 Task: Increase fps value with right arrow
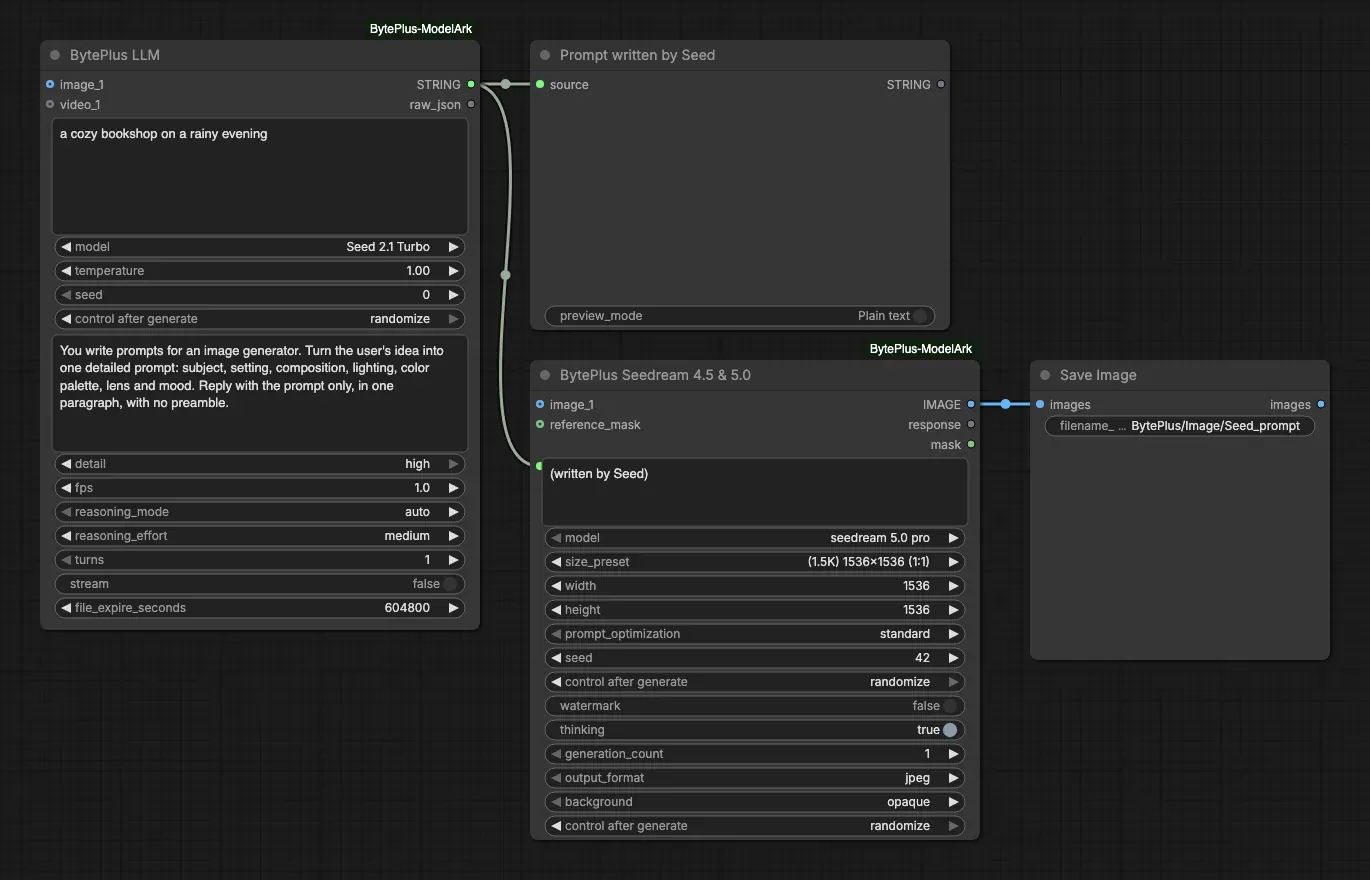[x=453, y=488]
